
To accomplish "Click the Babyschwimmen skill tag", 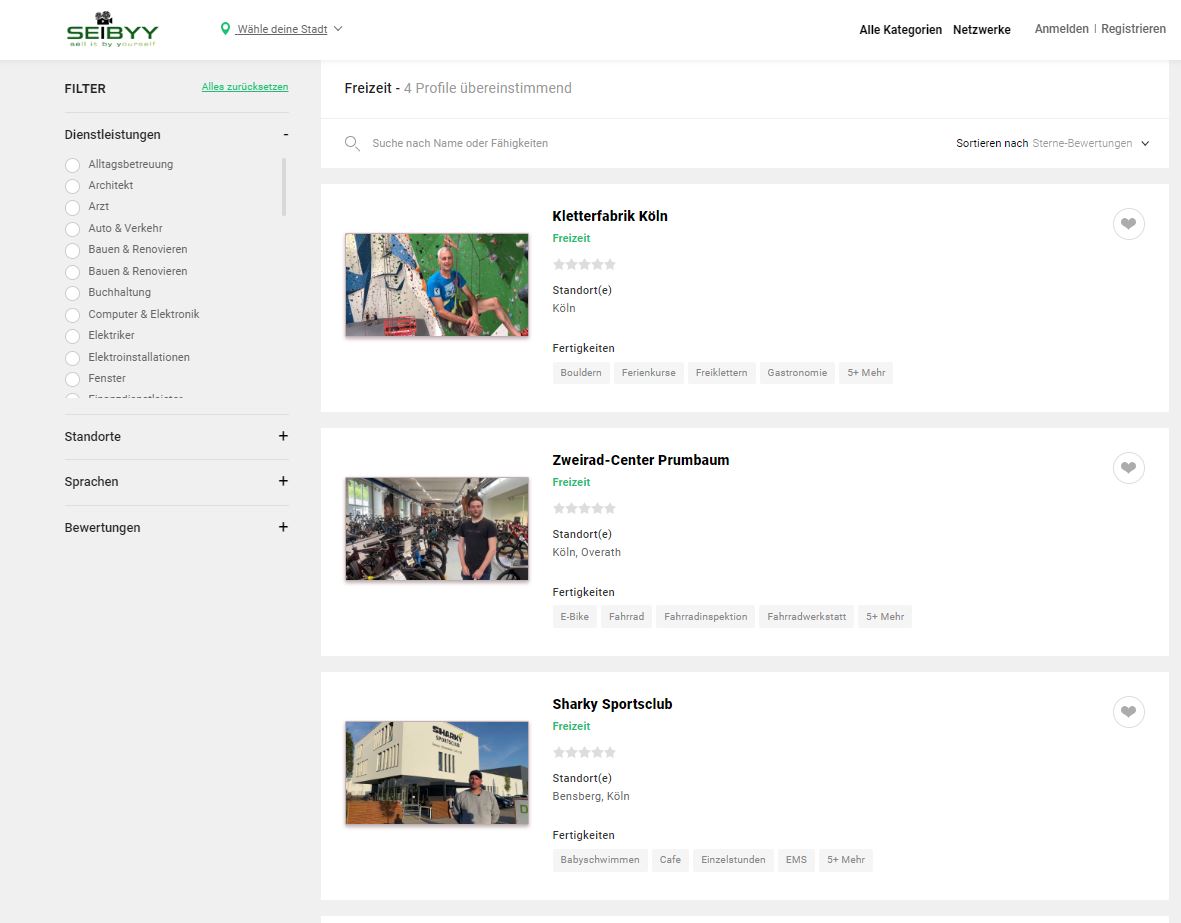I will [600, 860].
